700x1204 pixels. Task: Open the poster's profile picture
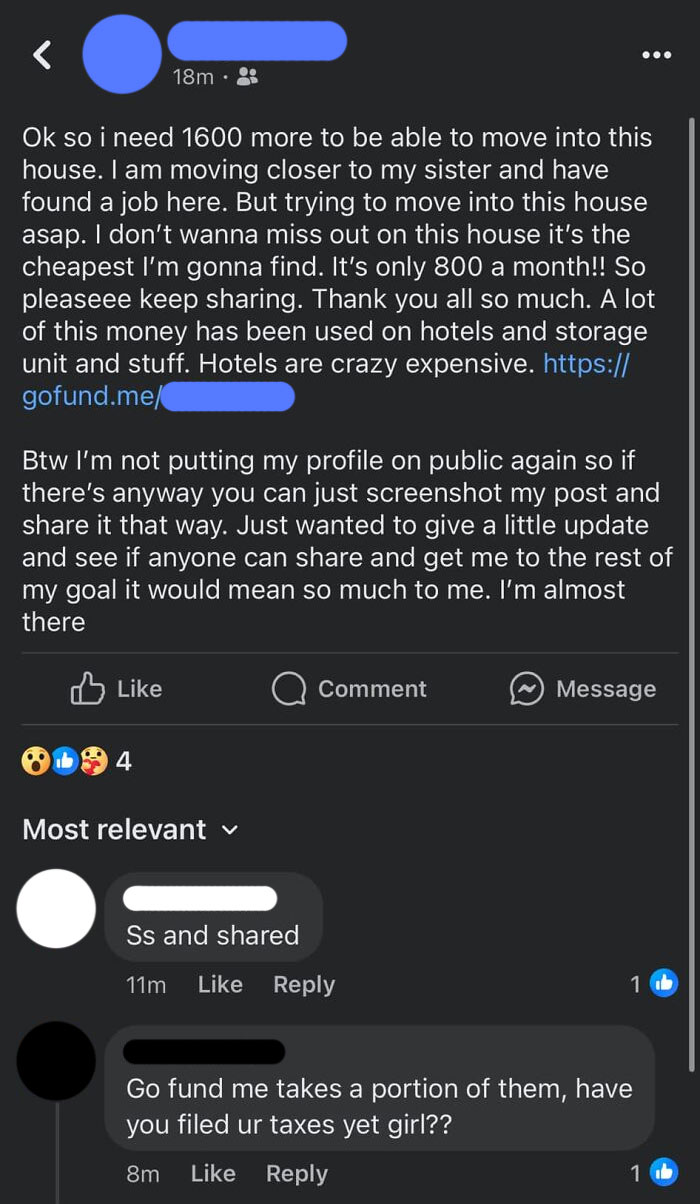(x=122, y=55)
